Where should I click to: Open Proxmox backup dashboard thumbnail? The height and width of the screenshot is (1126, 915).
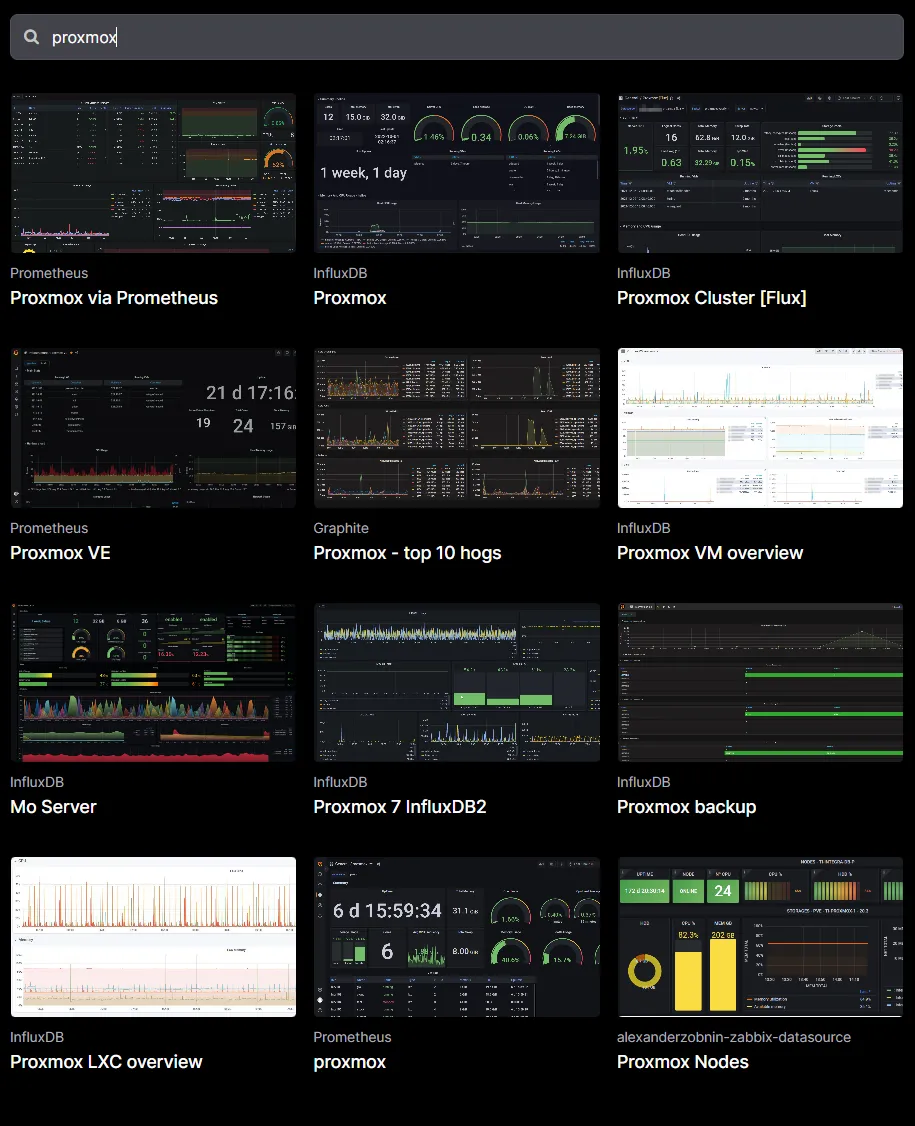(760, 682)
